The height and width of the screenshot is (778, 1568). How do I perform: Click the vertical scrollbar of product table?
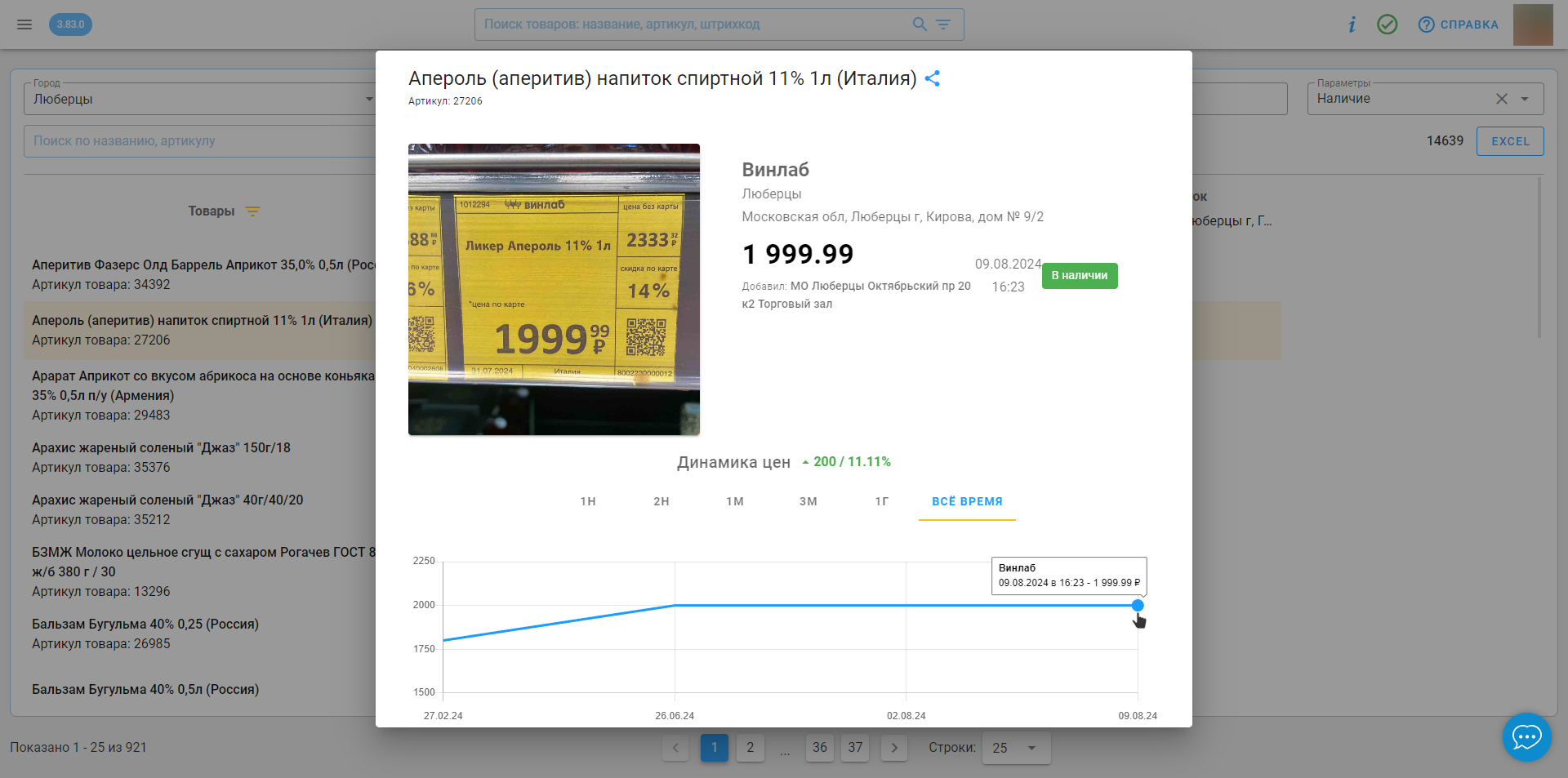click(1539, 257)
